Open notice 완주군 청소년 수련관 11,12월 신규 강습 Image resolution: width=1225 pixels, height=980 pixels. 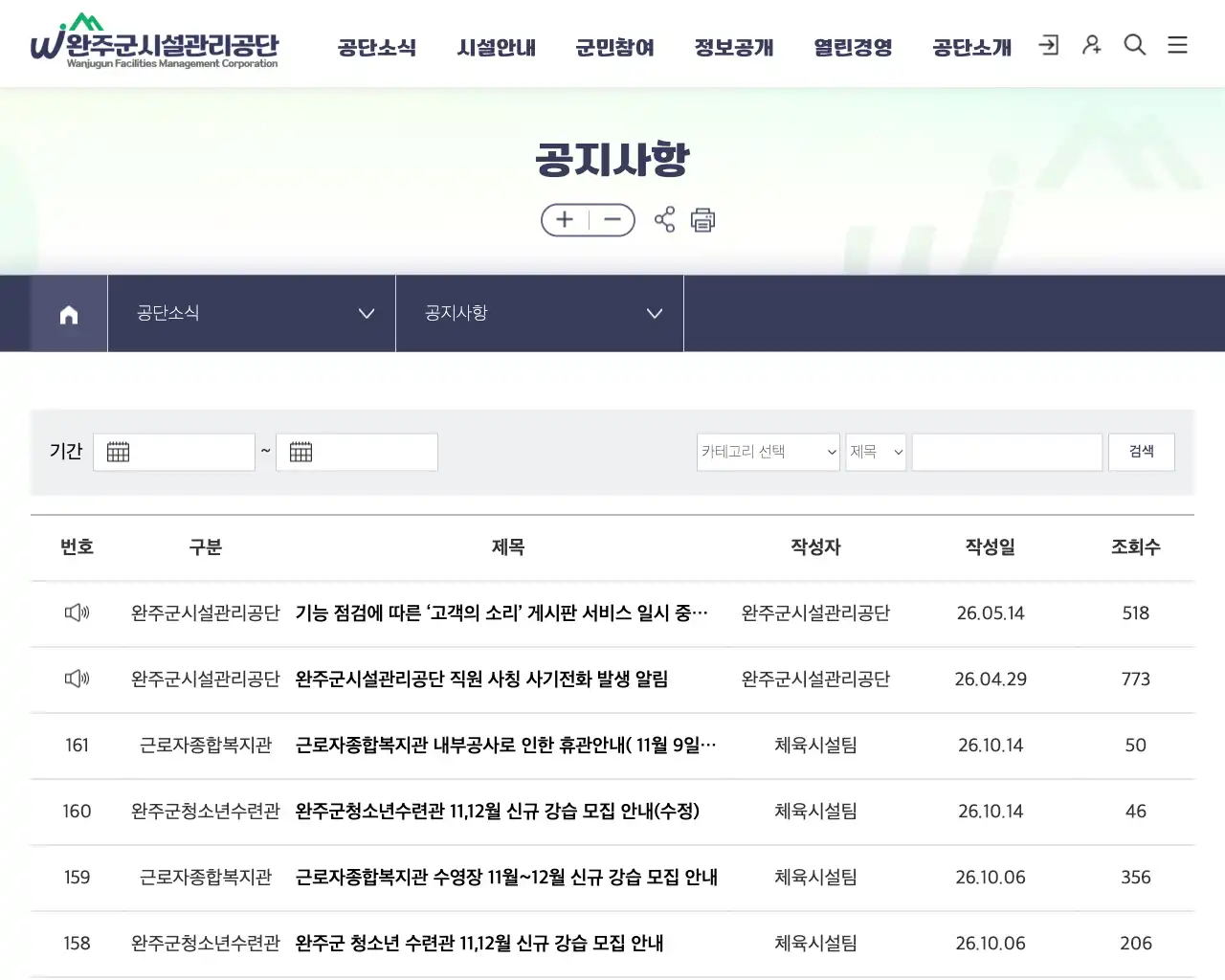click(x=479, y=943)
